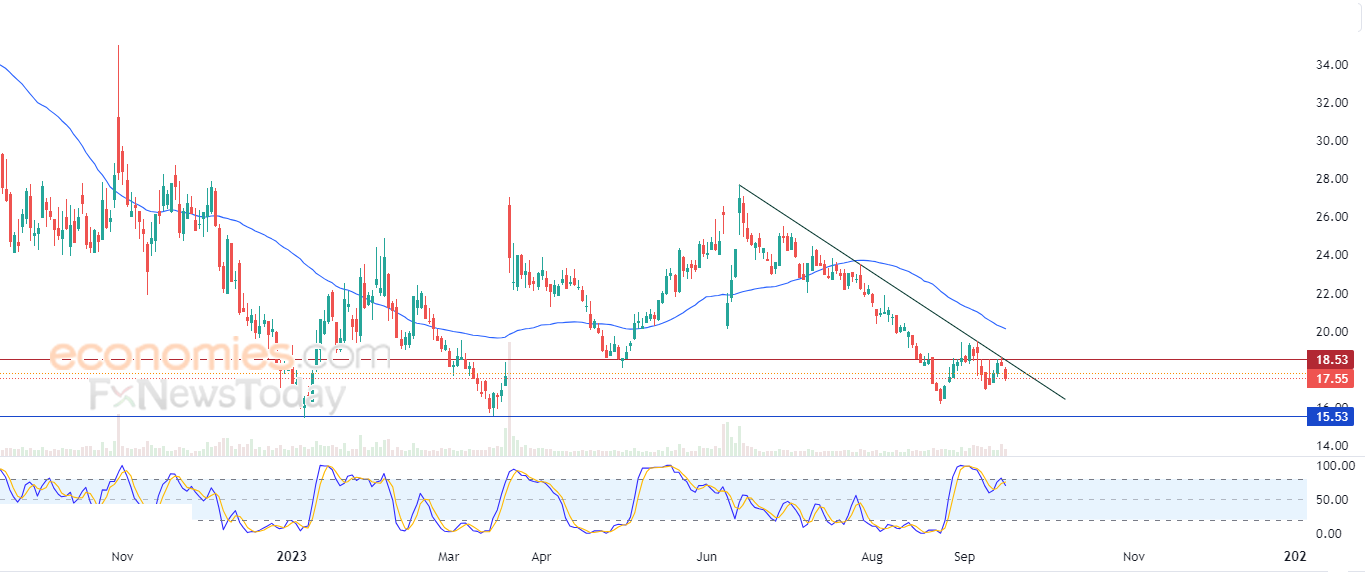Click the Aug label on time axis
This screenshot has height=576, width=1365.
872,556
